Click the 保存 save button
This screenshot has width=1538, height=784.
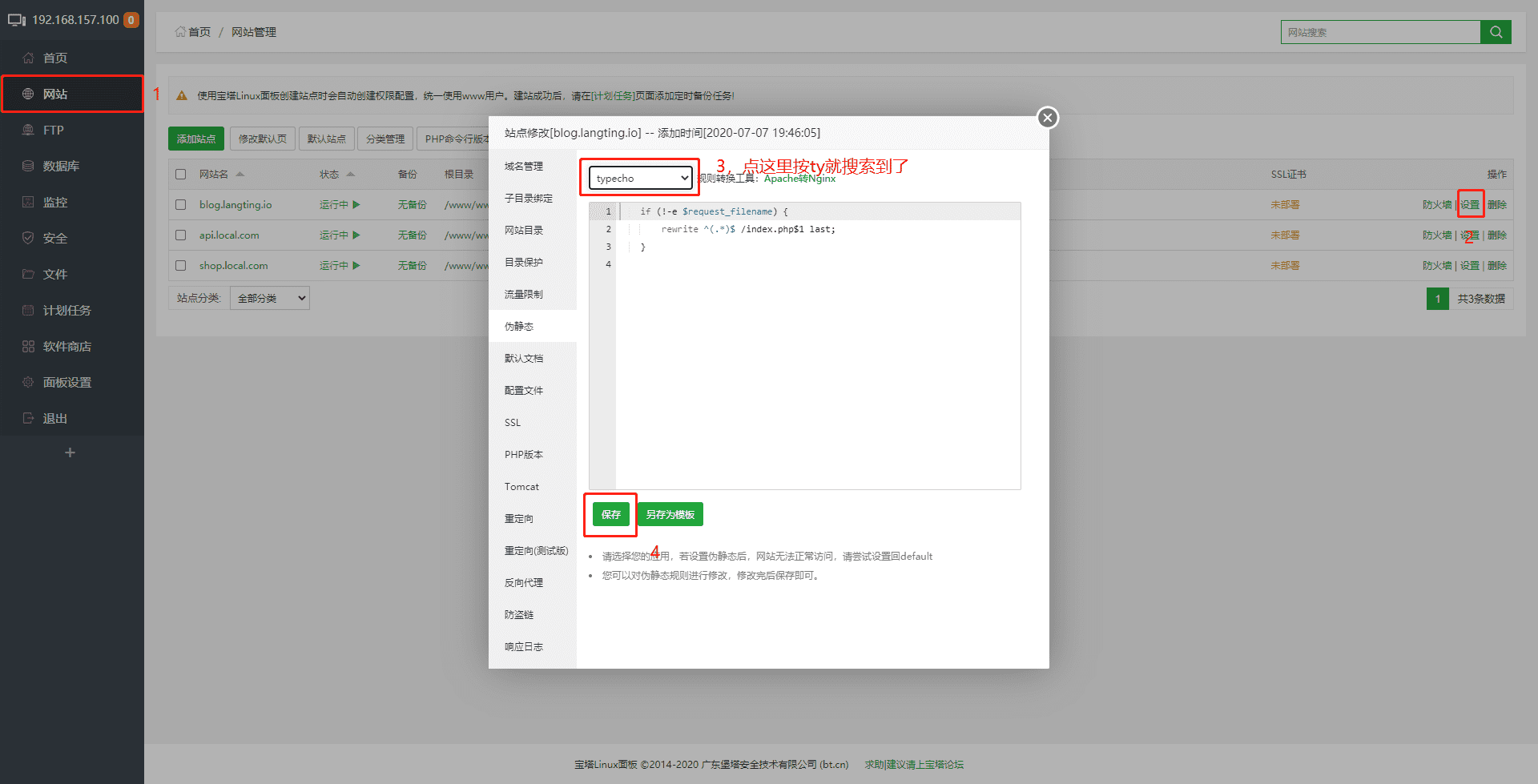pos(611,514)
